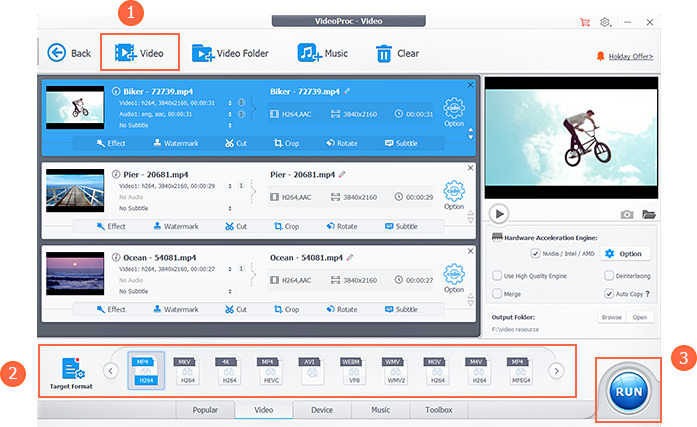
Task: Rename Ocean output file with pencil icon
Action: [350, 257]
